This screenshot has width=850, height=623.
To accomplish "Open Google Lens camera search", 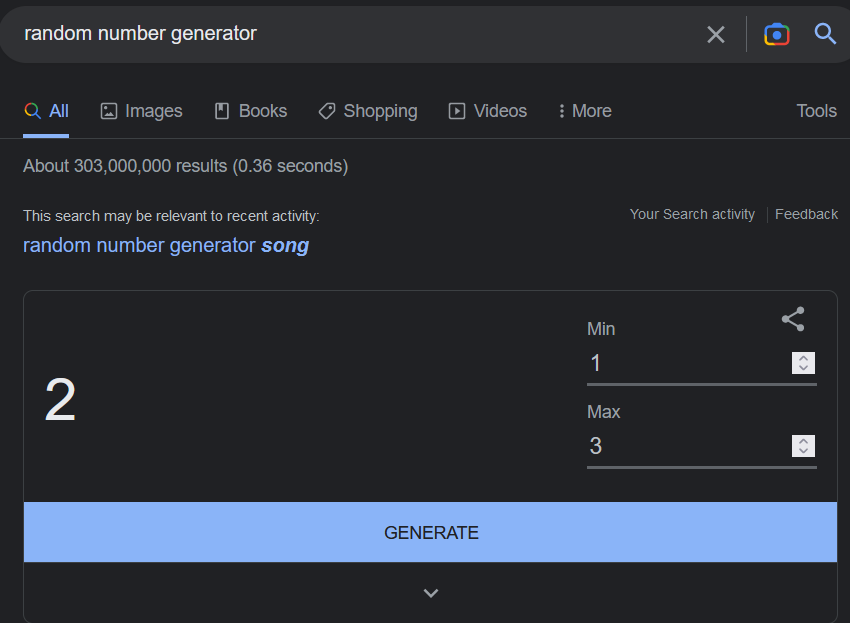I will click(x=776, y=34).
